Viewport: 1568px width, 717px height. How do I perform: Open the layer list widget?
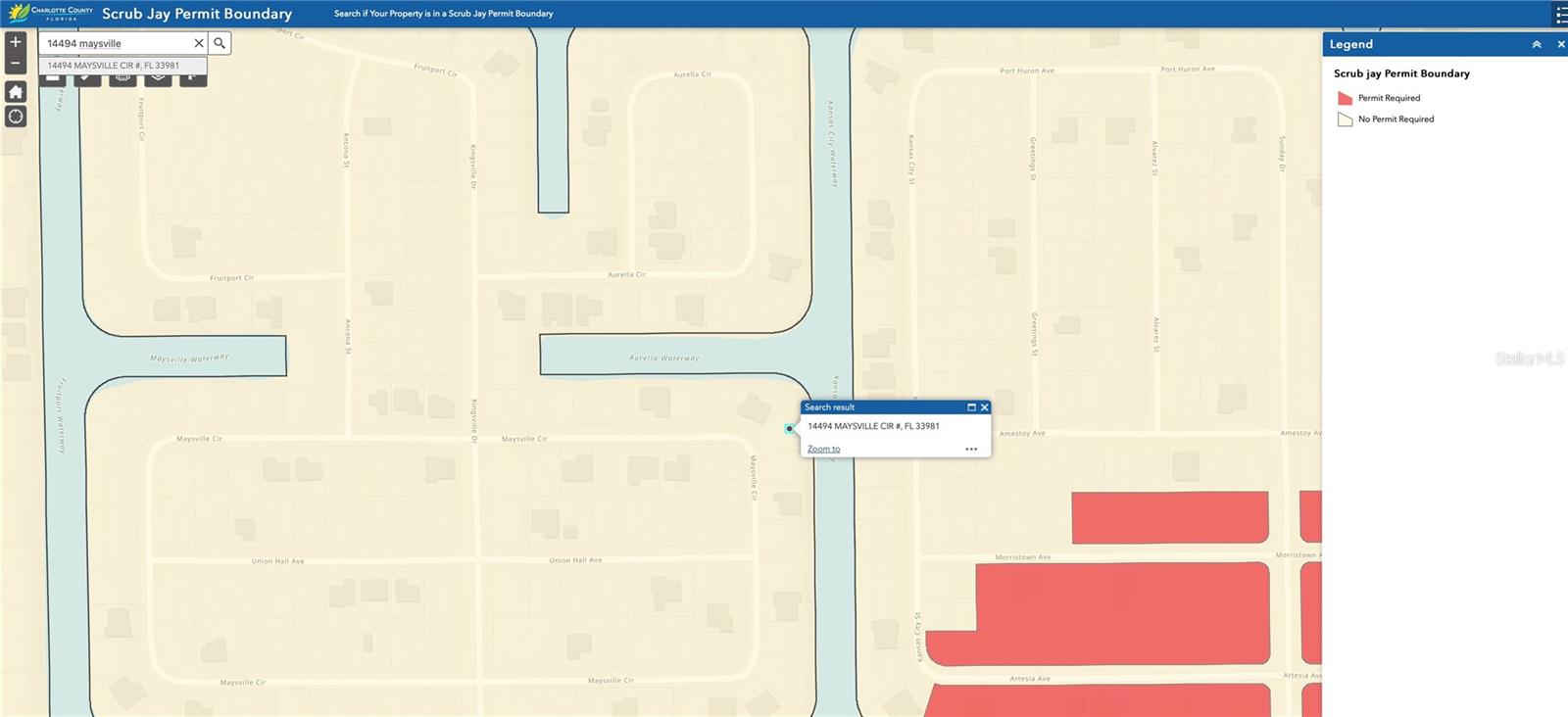pos(158,78)
